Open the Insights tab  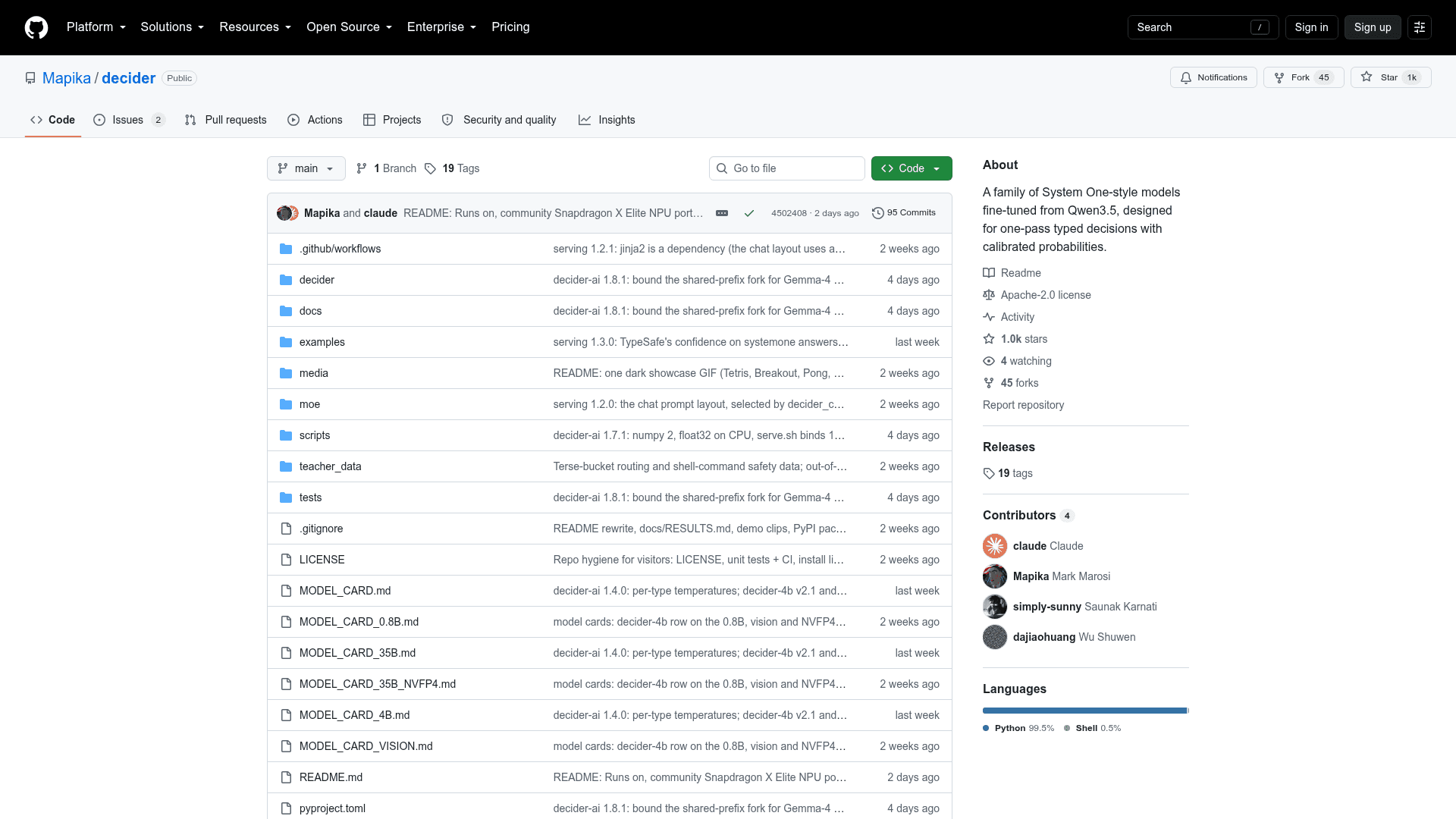[607, 120]
